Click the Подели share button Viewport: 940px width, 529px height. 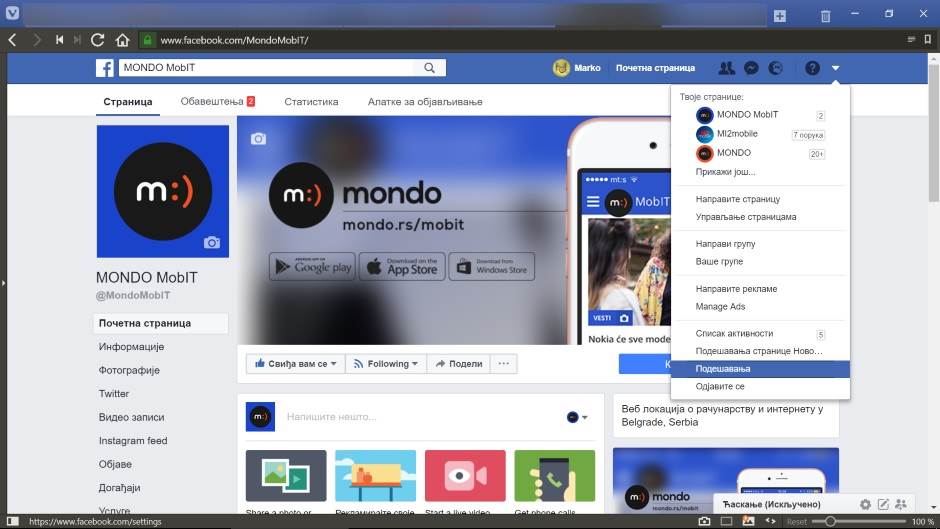[459, 363]
